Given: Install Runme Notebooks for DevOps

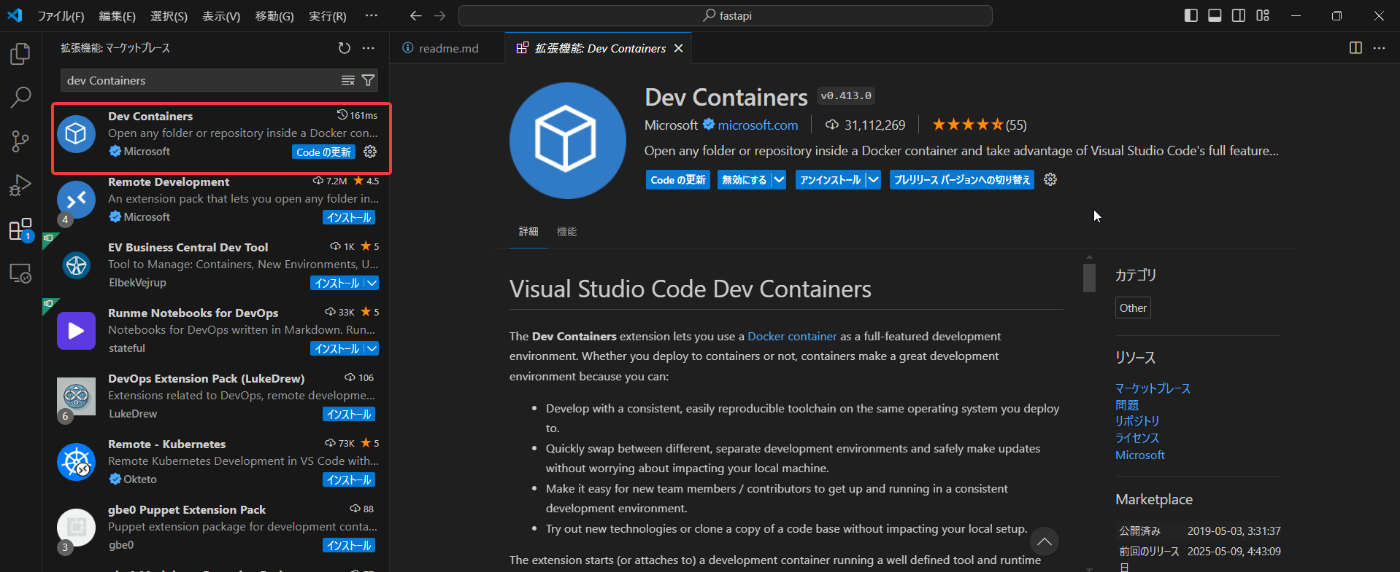Looking at the screenshot, I should (337, 348).
